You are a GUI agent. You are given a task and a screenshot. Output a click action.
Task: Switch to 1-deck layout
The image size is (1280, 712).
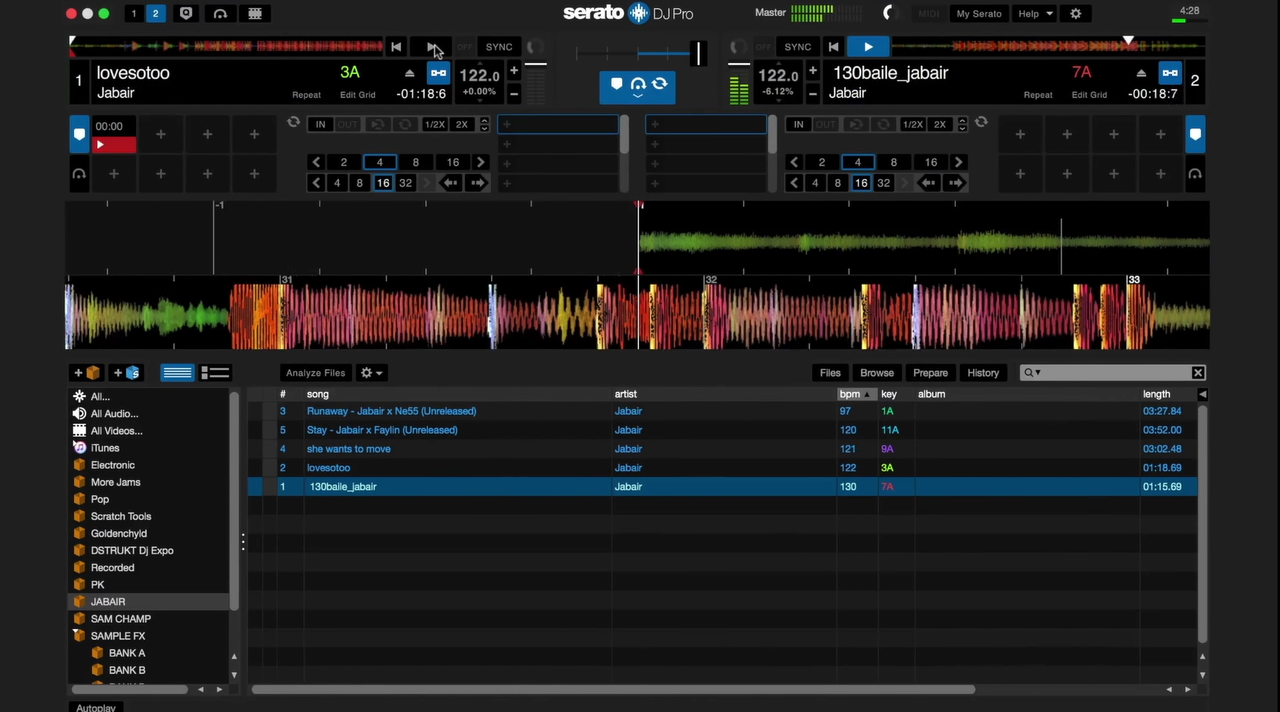coord(133,14)
